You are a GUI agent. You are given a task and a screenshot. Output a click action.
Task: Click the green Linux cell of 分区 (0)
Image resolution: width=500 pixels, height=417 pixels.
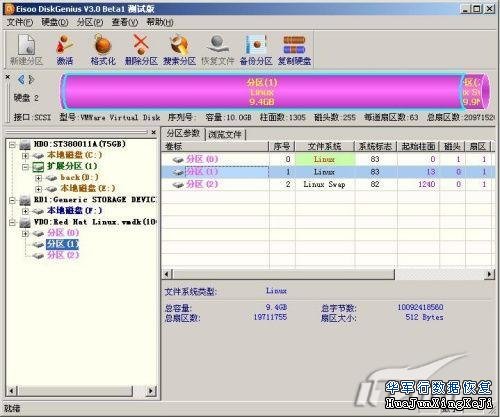click(325, 159)
